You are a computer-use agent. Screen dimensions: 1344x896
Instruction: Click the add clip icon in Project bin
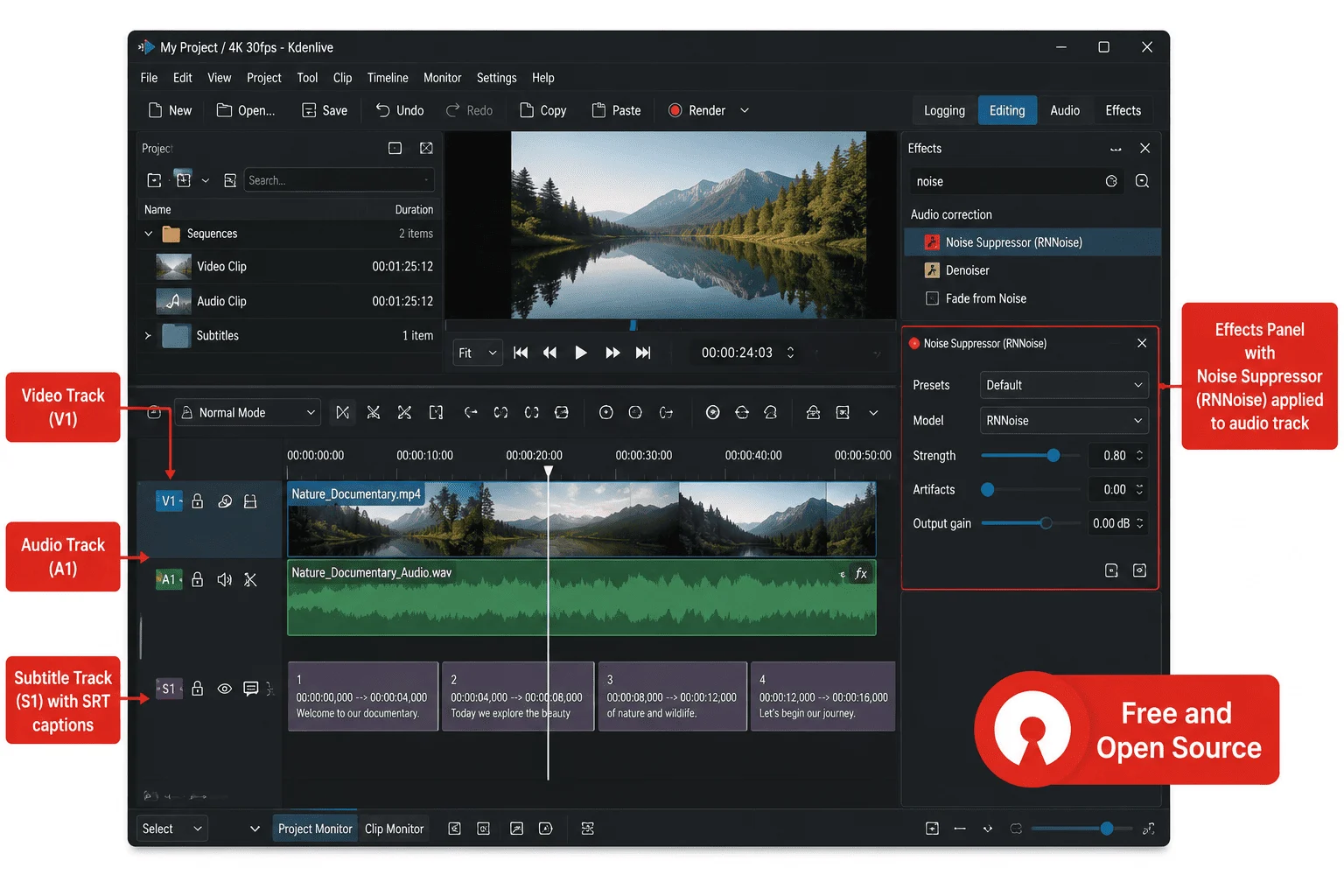(154, 180)
